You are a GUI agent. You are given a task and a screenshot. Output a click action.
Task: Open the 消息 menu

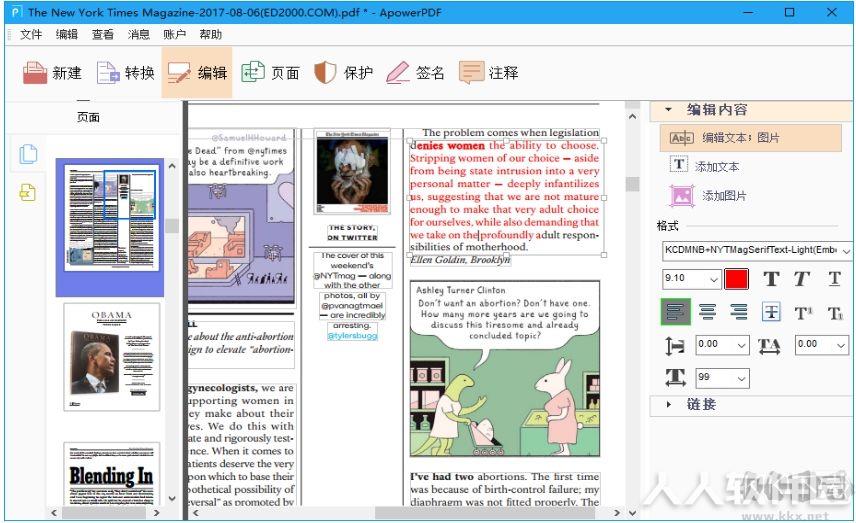click(x=139, y=34)
